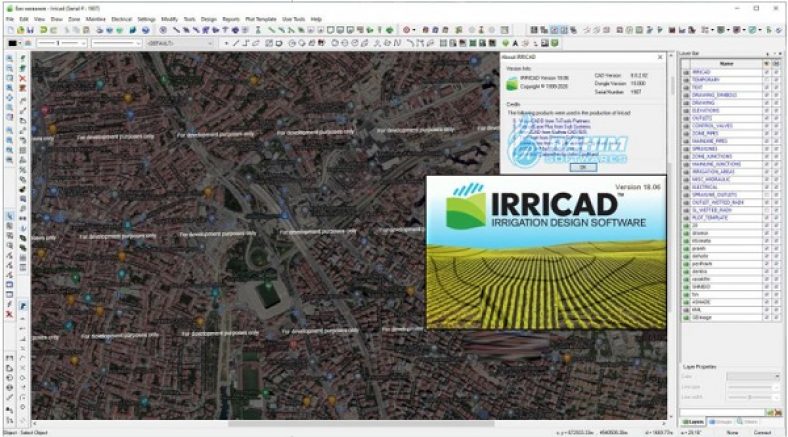Select the point tool plus icon
The height and width of the screenshot is (437, 788).
click(x=226, y=44)
